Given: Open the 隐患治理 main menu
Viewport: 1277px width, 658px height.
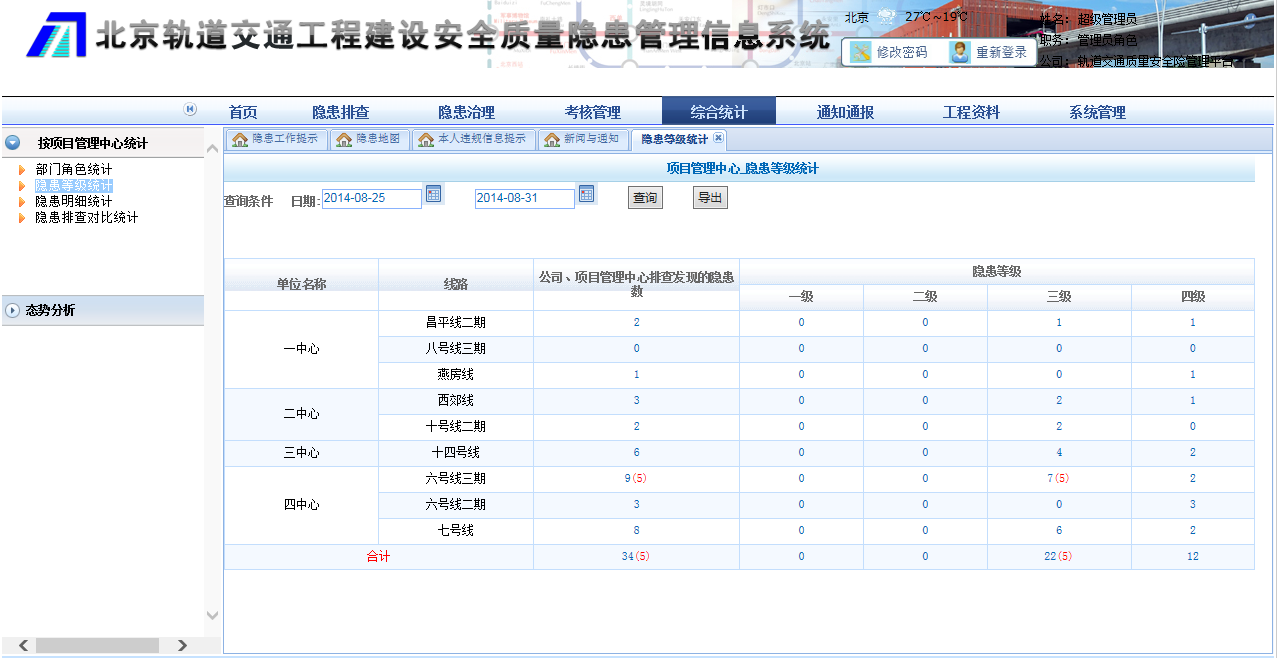Looking at the screenshot, I should (x=466, y=112).
